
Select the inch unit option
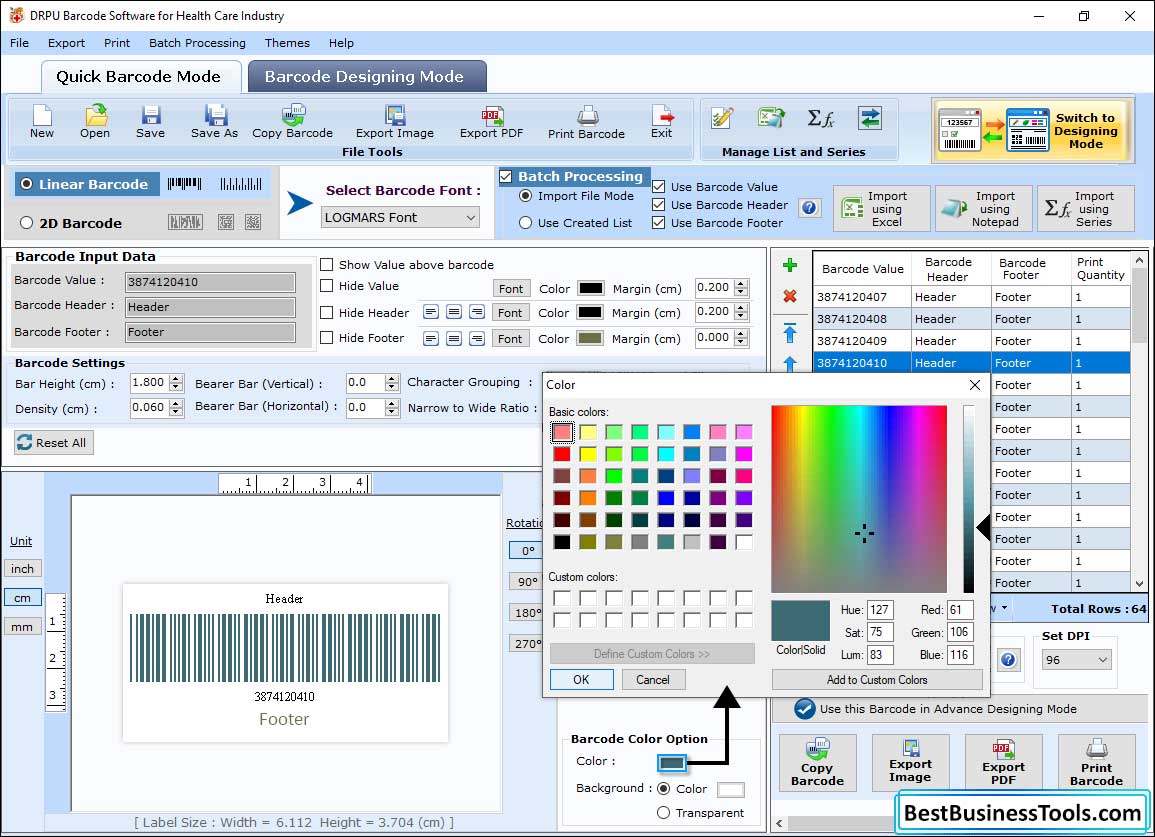point(22,569)
